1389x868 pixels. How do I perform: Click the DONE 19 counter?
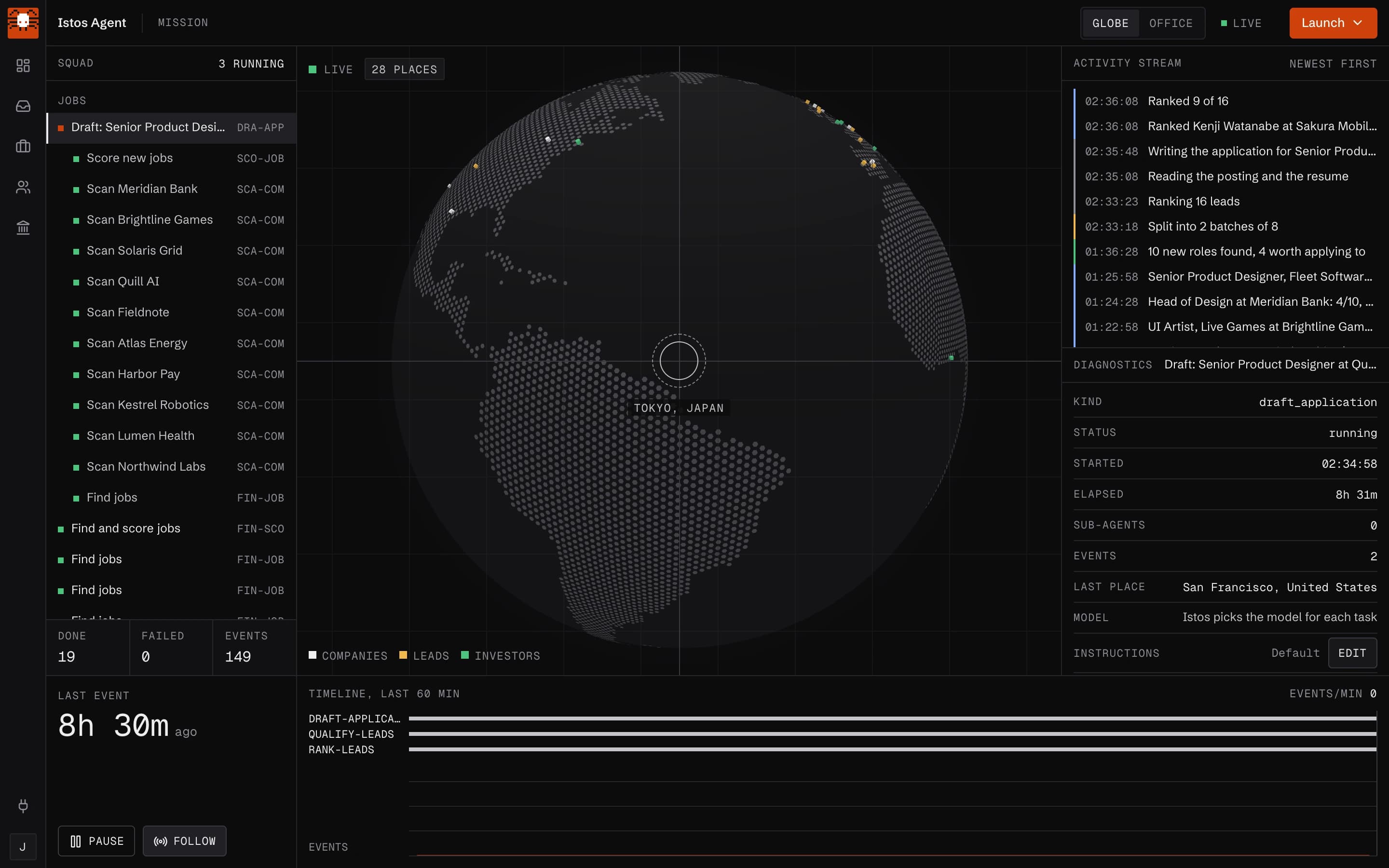[x=88, y=647]
